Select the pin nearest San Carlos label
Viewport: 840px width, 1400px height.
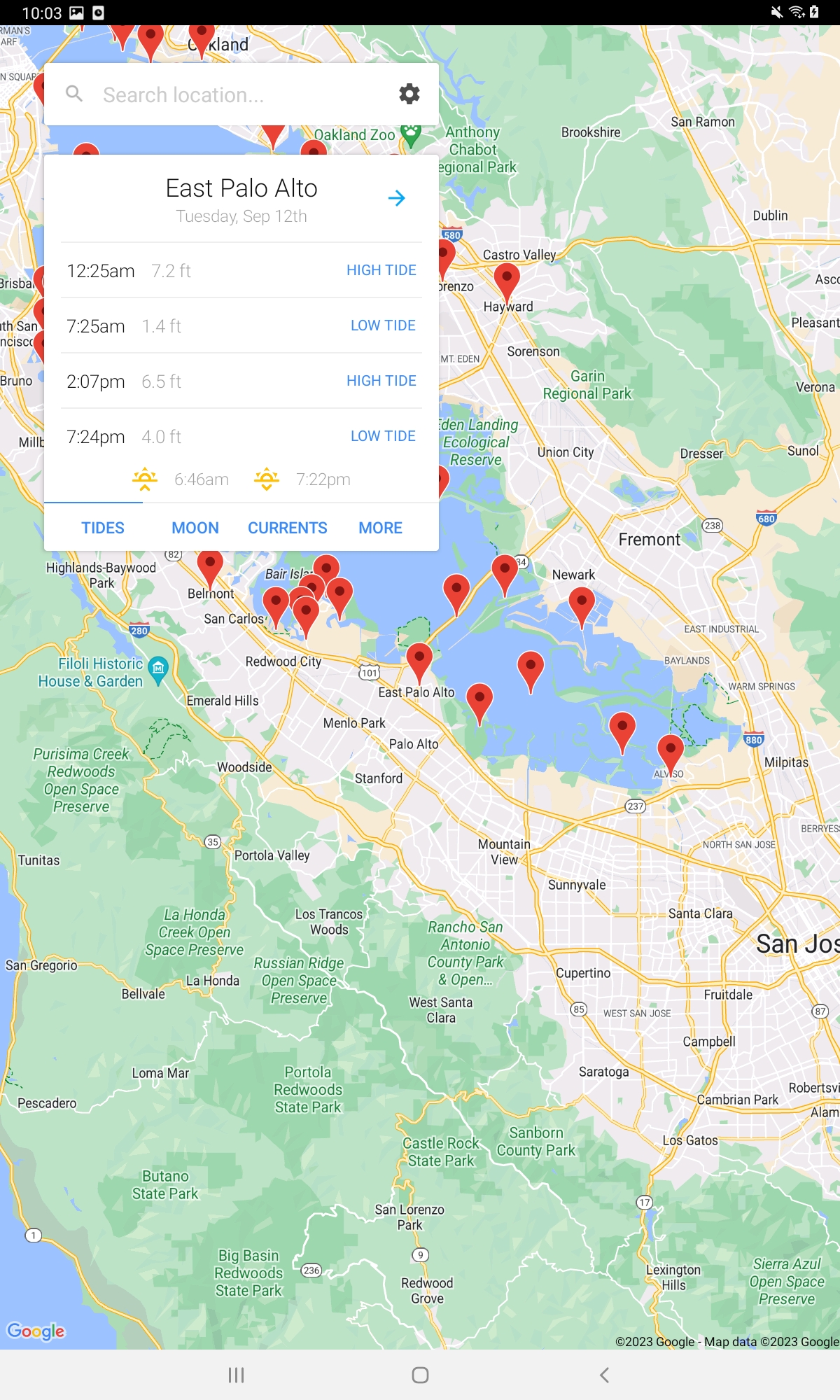(x=276, y=607)
